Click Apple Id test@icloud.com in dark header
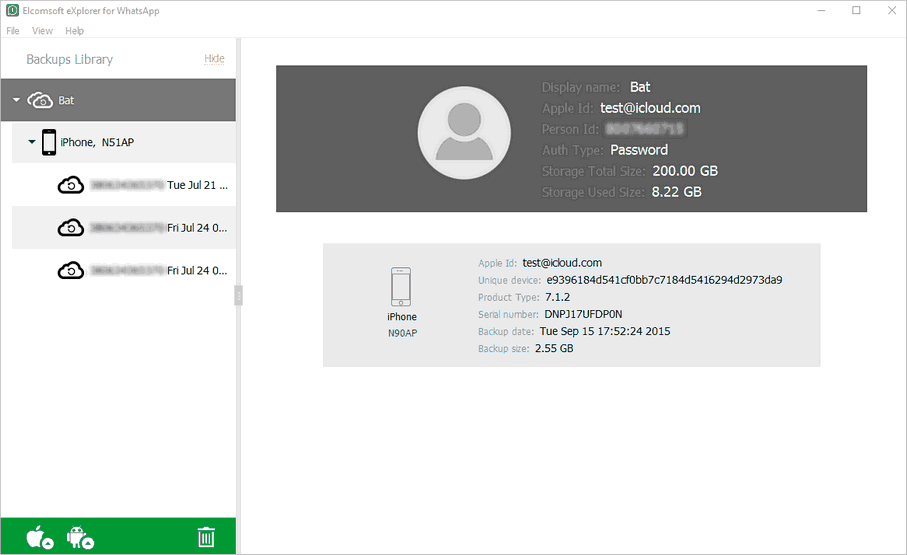 [x=650, y=108]
